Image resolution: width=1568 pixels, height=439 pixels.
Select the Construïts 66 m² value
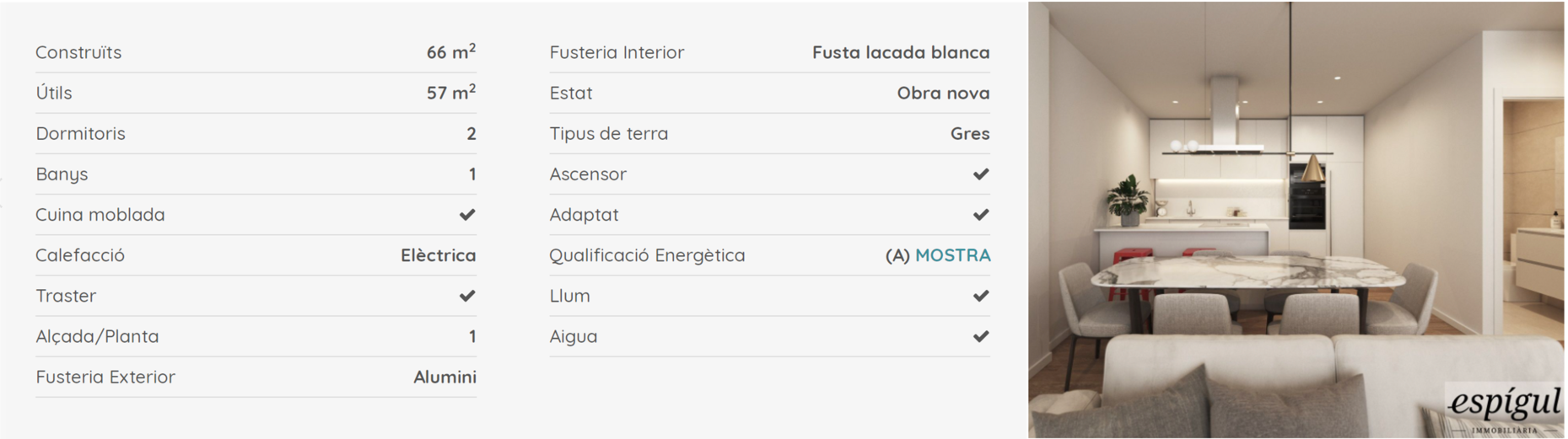(451, 52)
